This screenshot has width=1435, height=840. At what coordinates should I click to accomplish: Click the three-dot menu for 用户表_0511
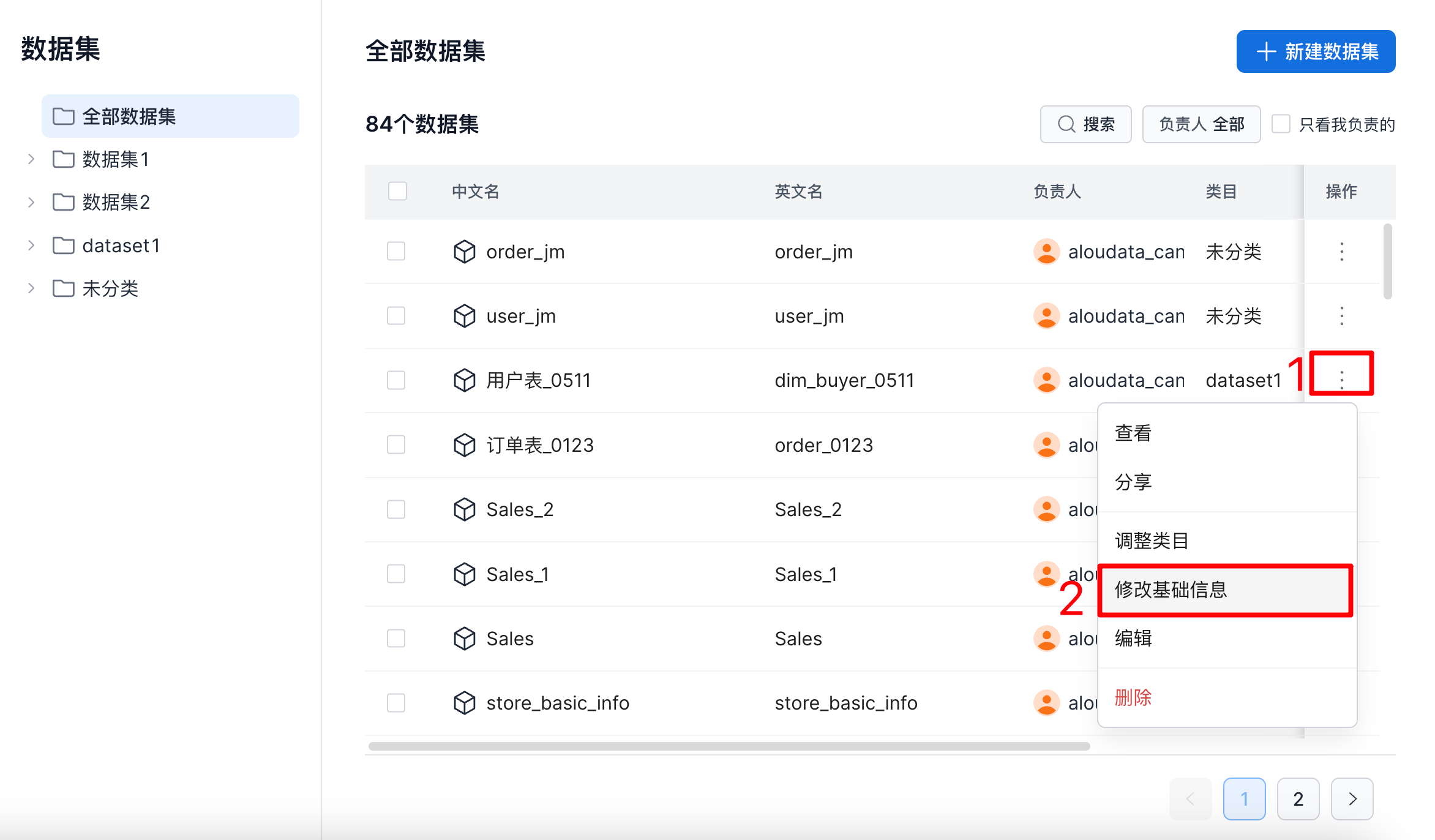point(1341,380)
